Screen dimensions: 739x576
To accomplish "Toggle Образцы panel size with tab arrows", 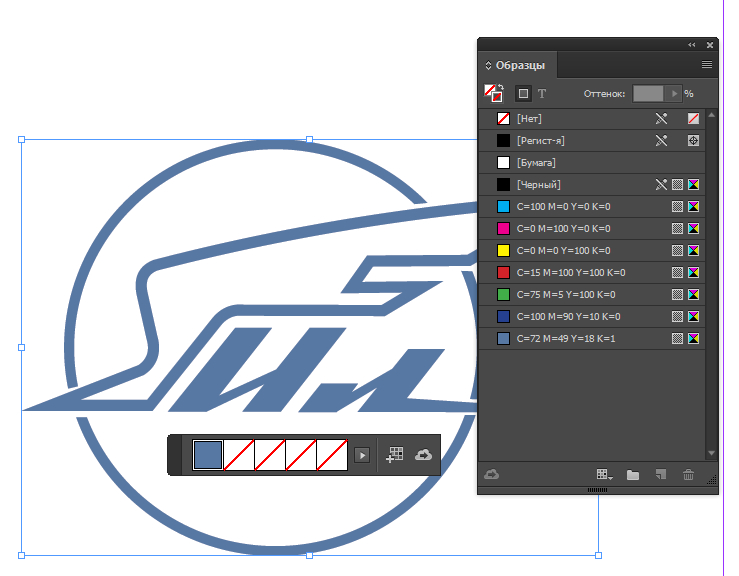I will (x=488, y=65).
